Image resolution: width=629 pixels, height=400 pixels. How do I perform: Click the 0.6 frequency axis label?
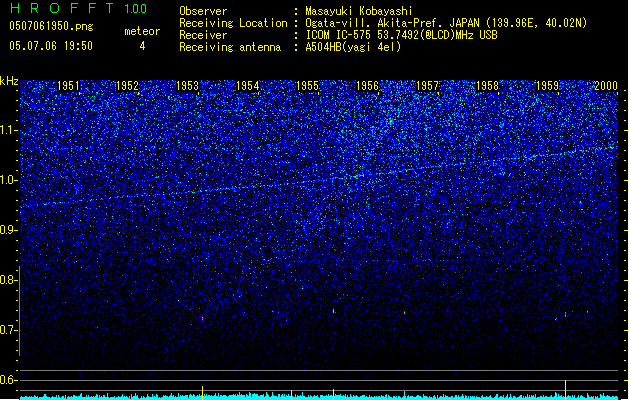point(8,380)
